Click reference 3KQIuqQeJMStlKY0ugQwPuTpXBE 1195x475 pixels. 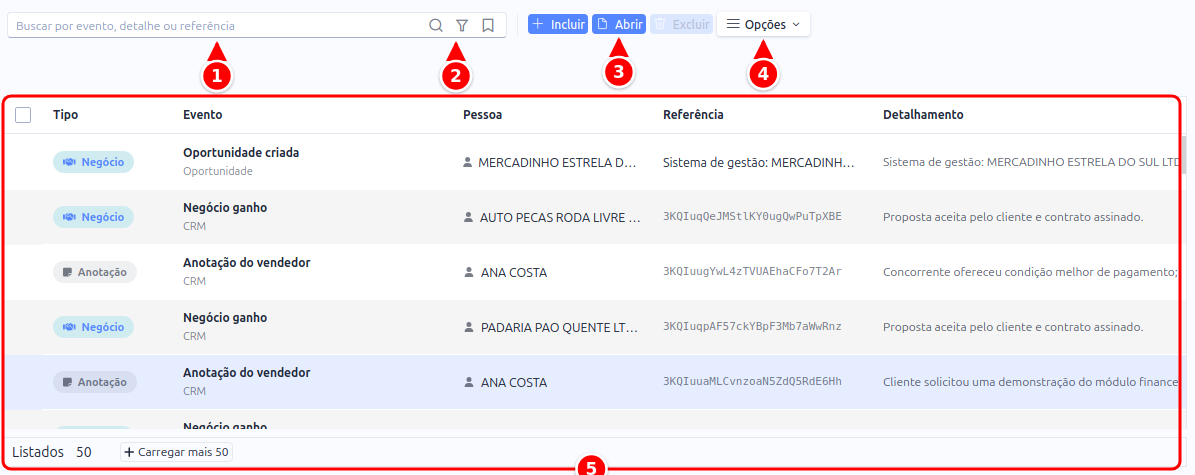752,216
